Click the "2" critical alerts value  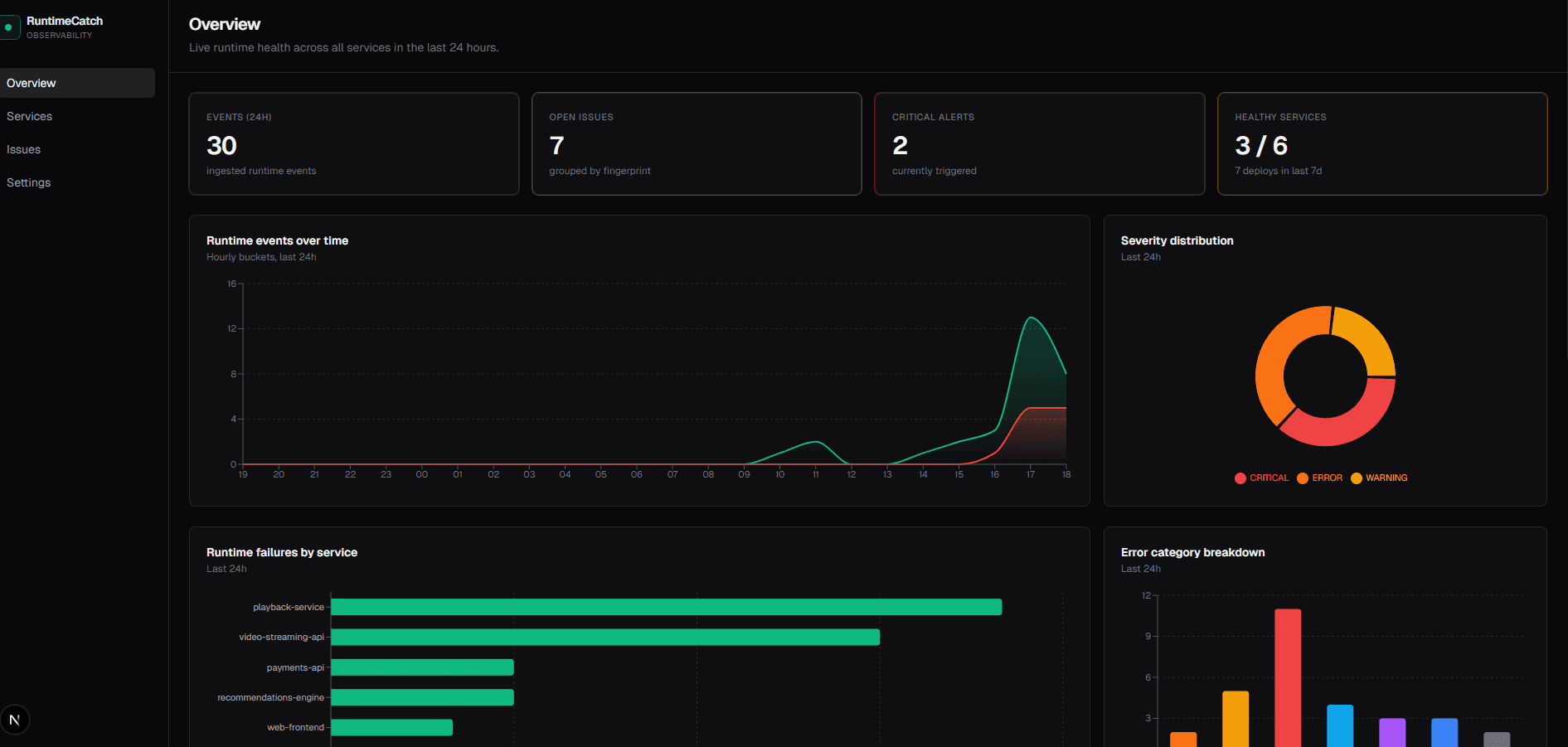[900, 146]
